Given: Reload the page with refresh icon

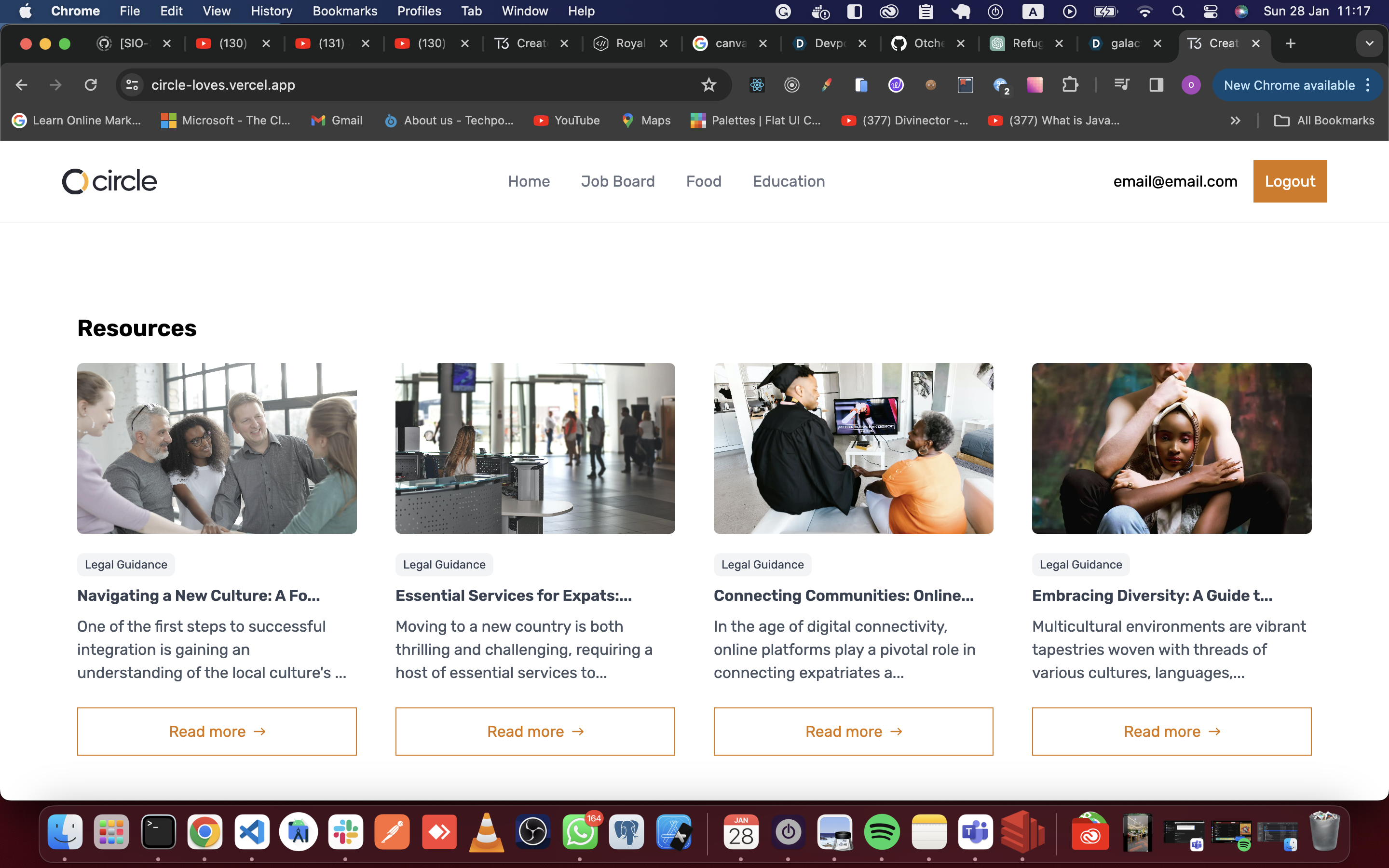Looking at the screenshot, I should point(91,85).
